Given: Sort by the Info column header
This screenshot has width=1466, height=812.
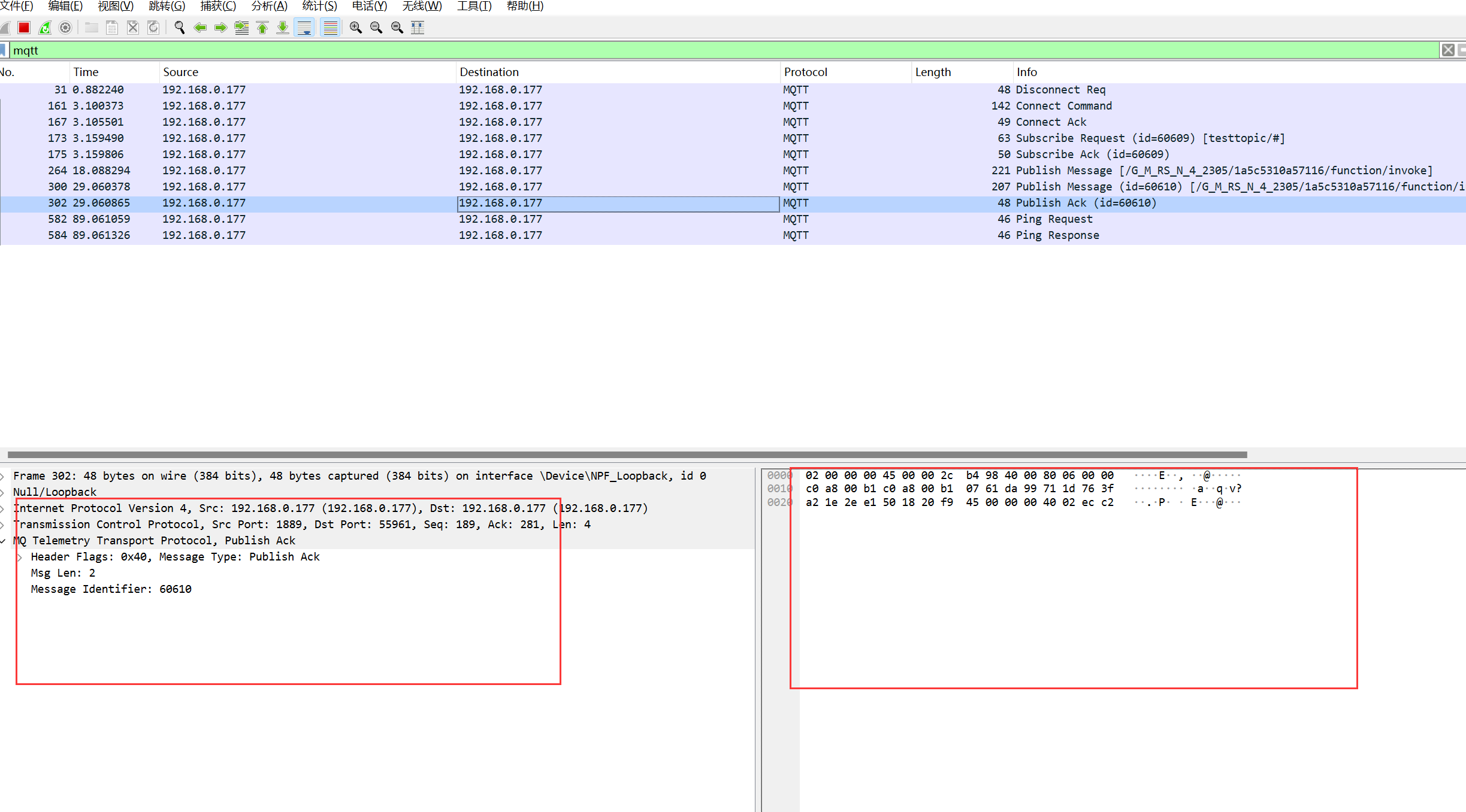Looking at the screenshot, I should [1240, 72].
